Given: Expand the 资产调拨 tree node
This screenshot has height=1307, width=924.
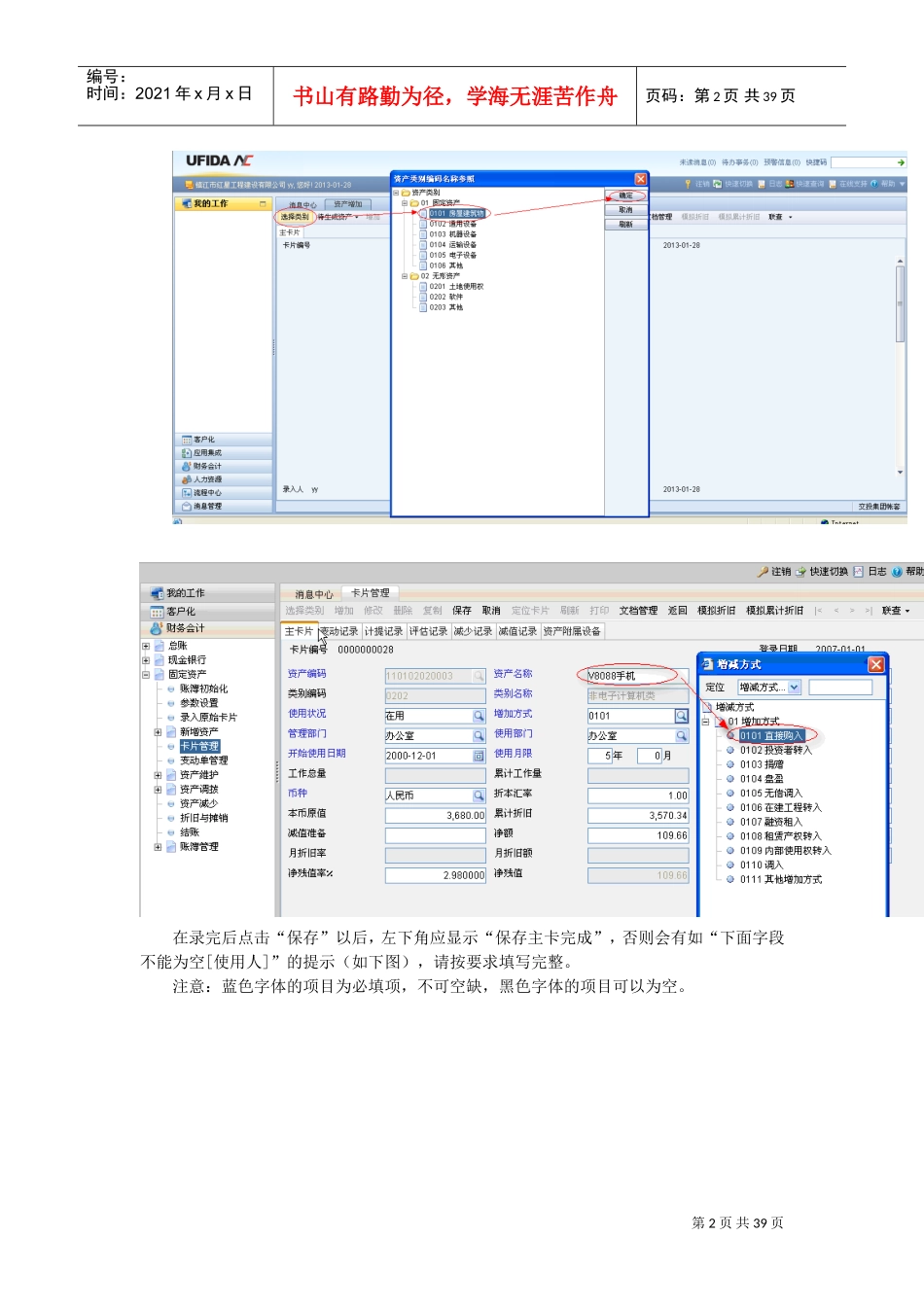Looking at the screenshot, I should pos(158,790).
